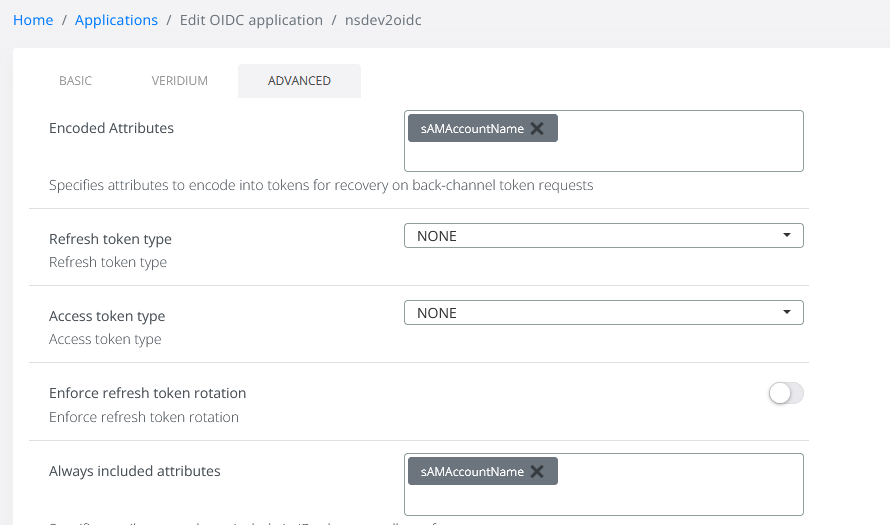
Task: Select sAMAccountName chip text in Encoded Attributes
Action: point(472,128)
